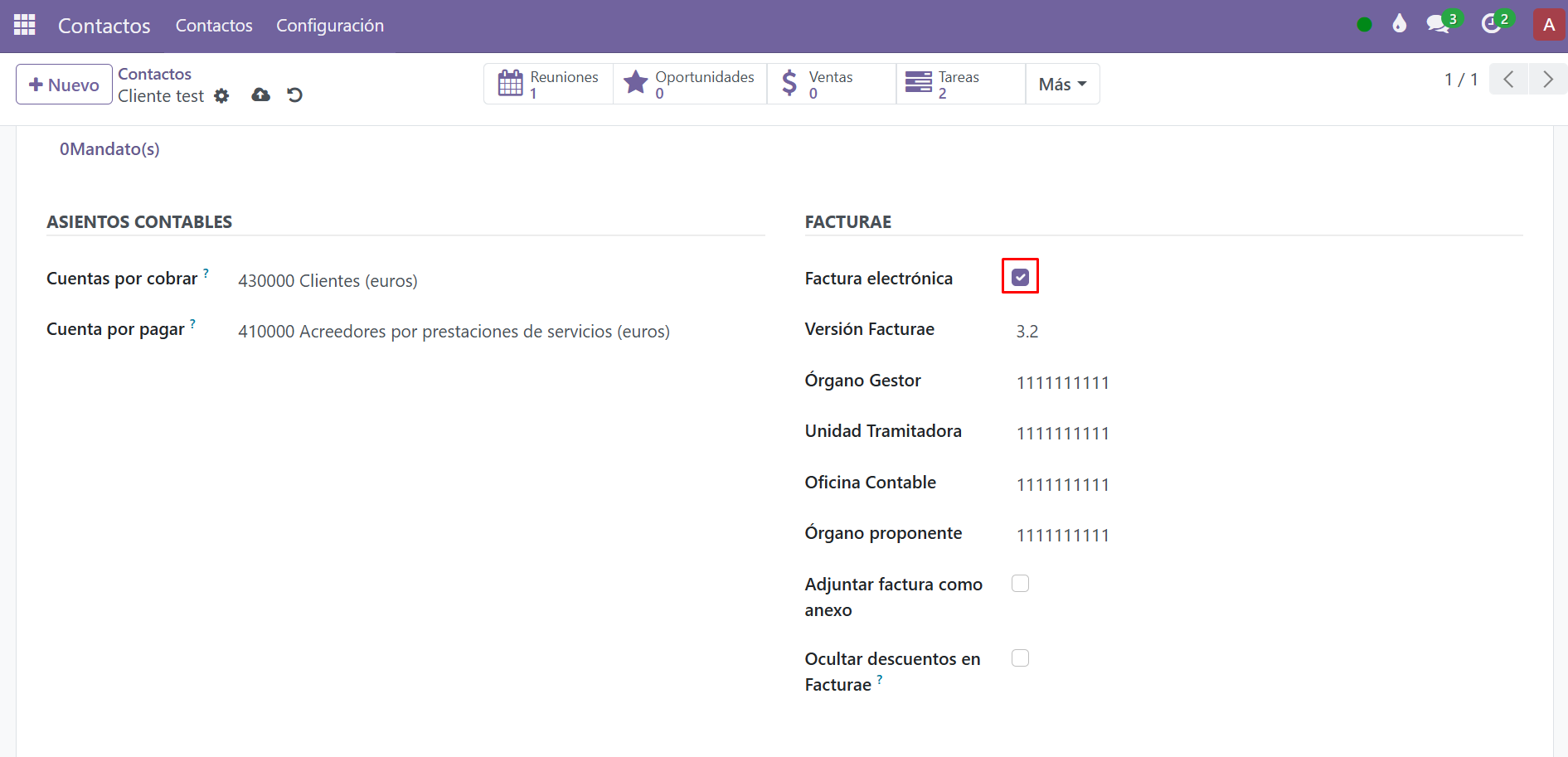Open Ventas dollar smart button

click(832, 84)
